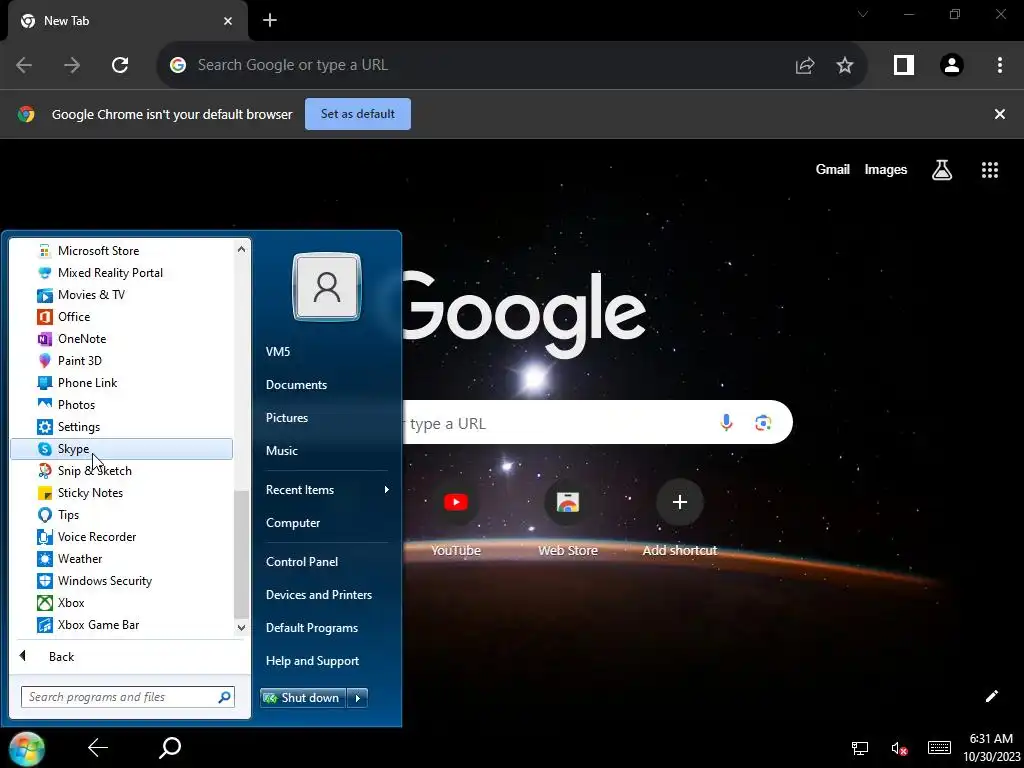This screenshot has height=768, width=1024.
Task: Open Computer from the Start menu
Action: (x=293, y=523)
